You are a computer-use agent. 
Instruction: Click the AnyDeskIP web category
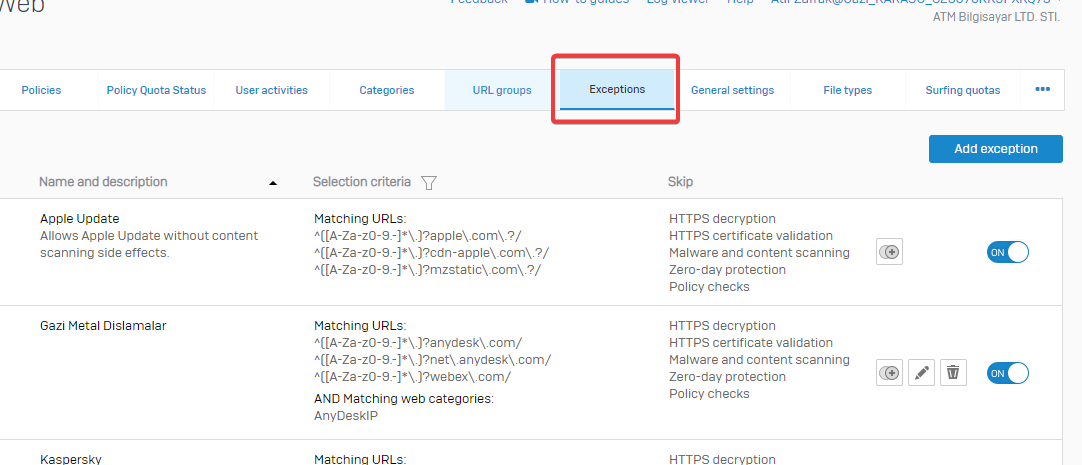[346, 416]
